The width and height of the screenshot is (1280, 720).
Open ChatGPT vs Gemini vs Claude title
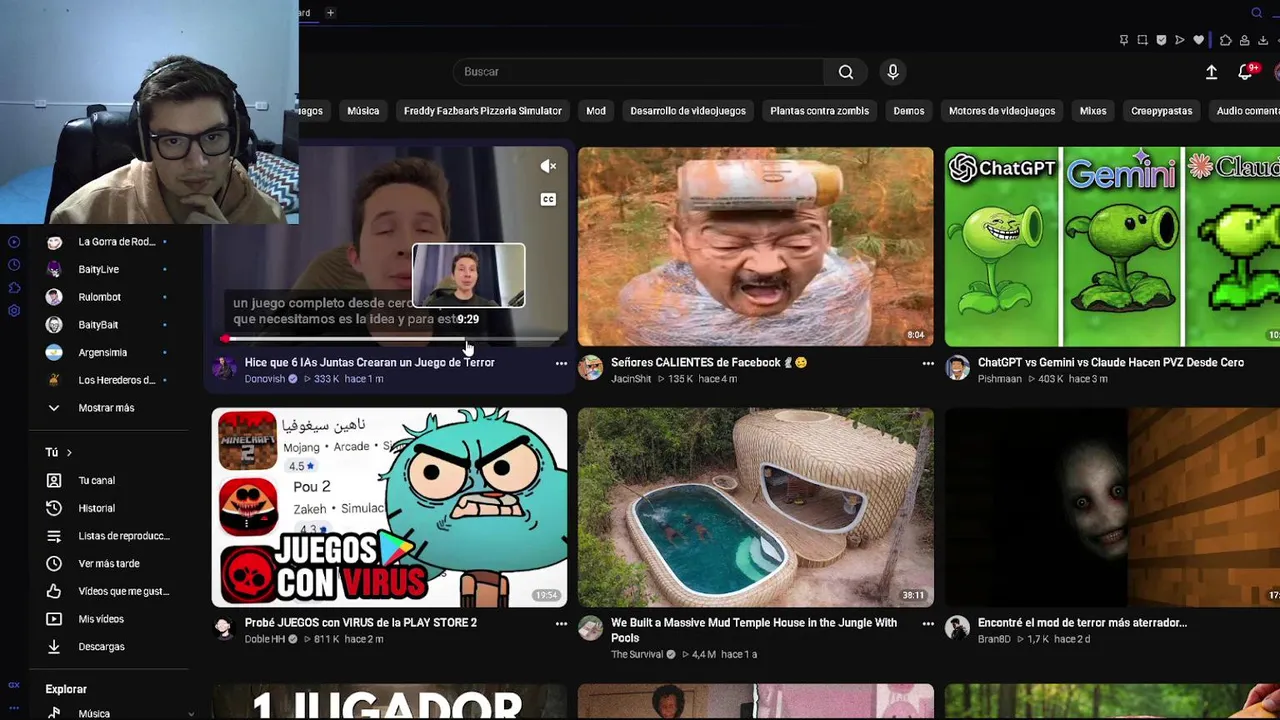click(x=1111, y=363)
